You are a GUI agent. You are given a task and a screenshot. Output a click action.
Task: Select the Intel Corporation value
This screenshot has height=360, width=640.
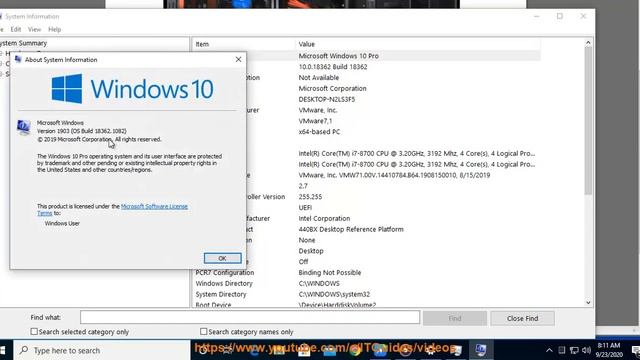point(324,218)
